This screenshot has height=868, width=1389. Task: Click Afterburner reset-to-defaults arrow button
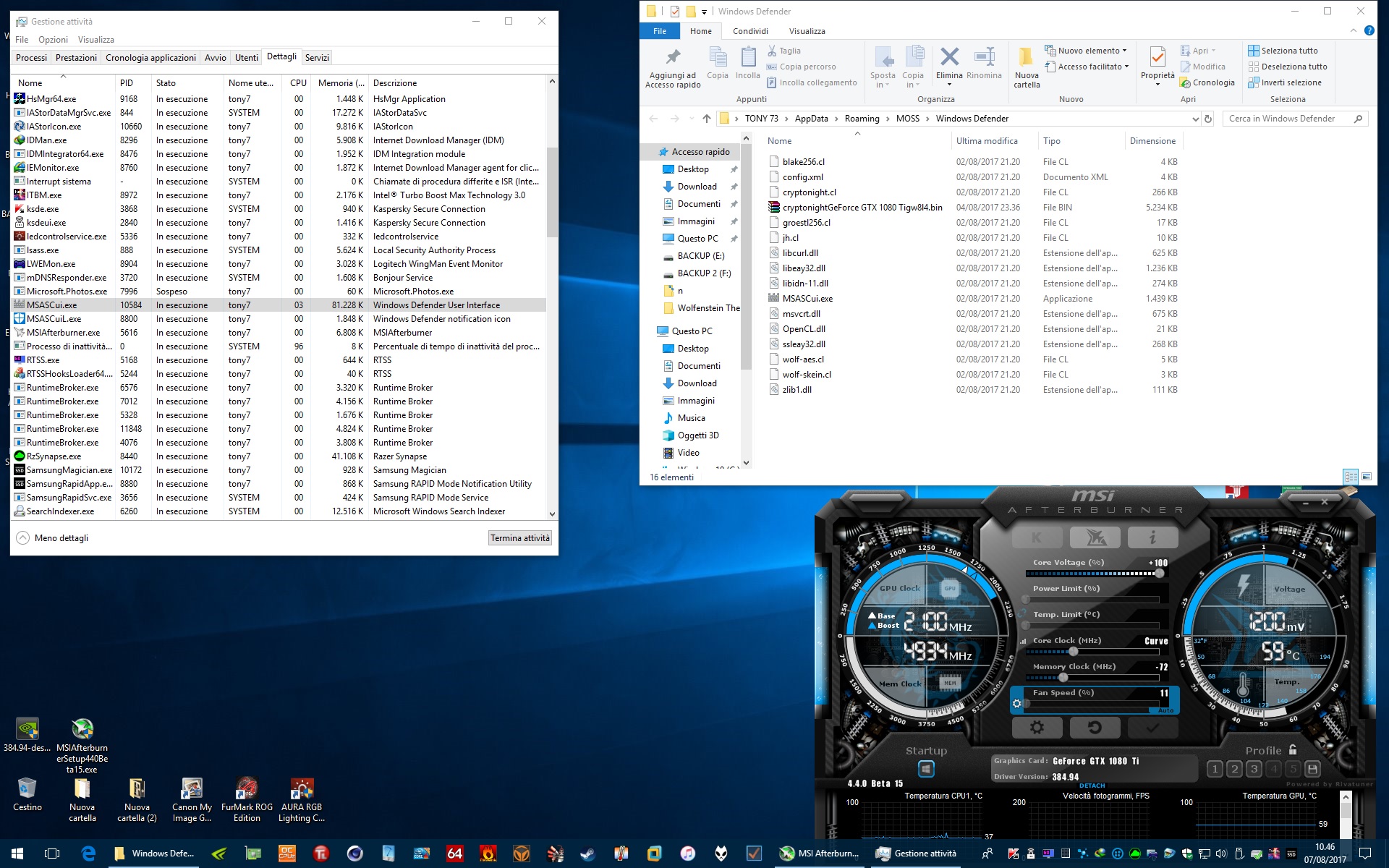(1095, 727)
